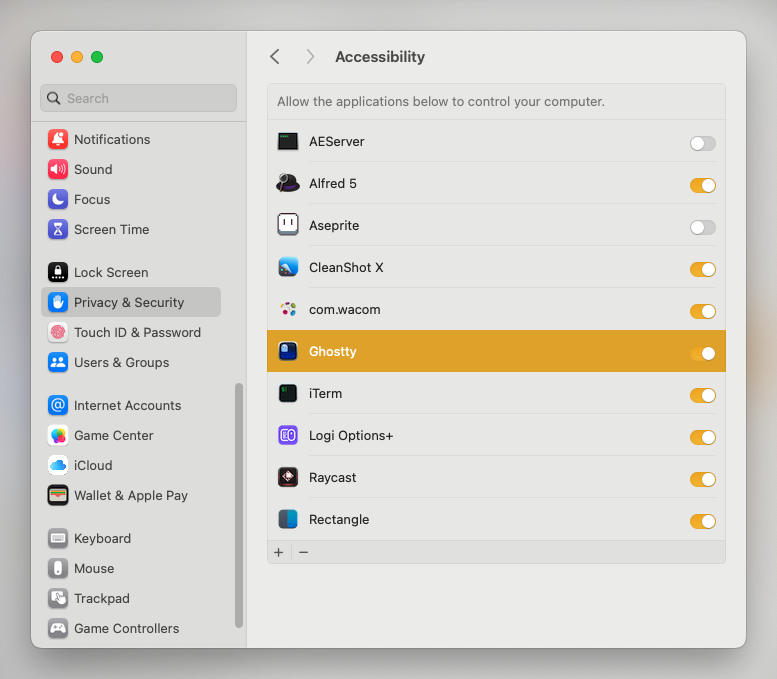Switch off the Rectangle accessibility toggle
Screen dimensions: 777x679
pyautogui.click(x=702, y=521)
